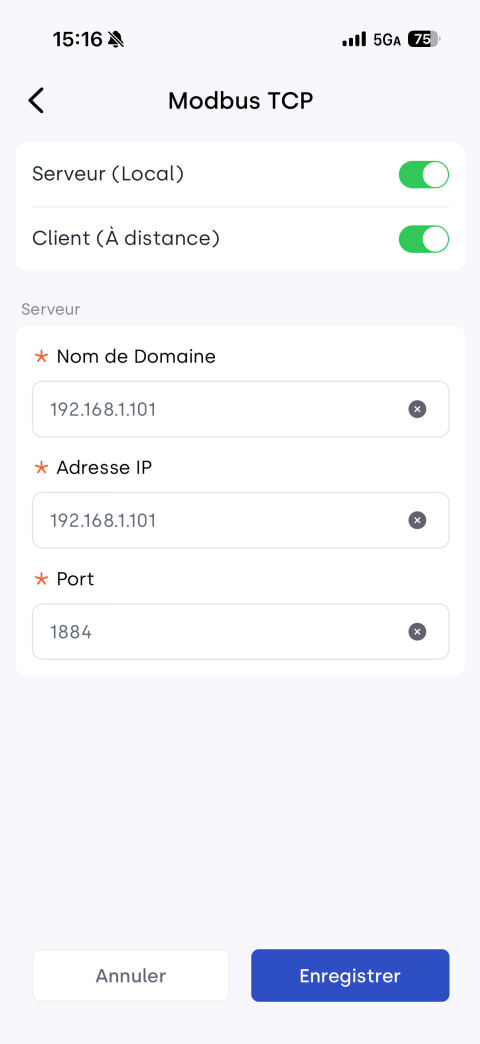This screenshot has height=1044, width=480.
Task: Tap the Modbus TCP page title
Action: point(240,101)
